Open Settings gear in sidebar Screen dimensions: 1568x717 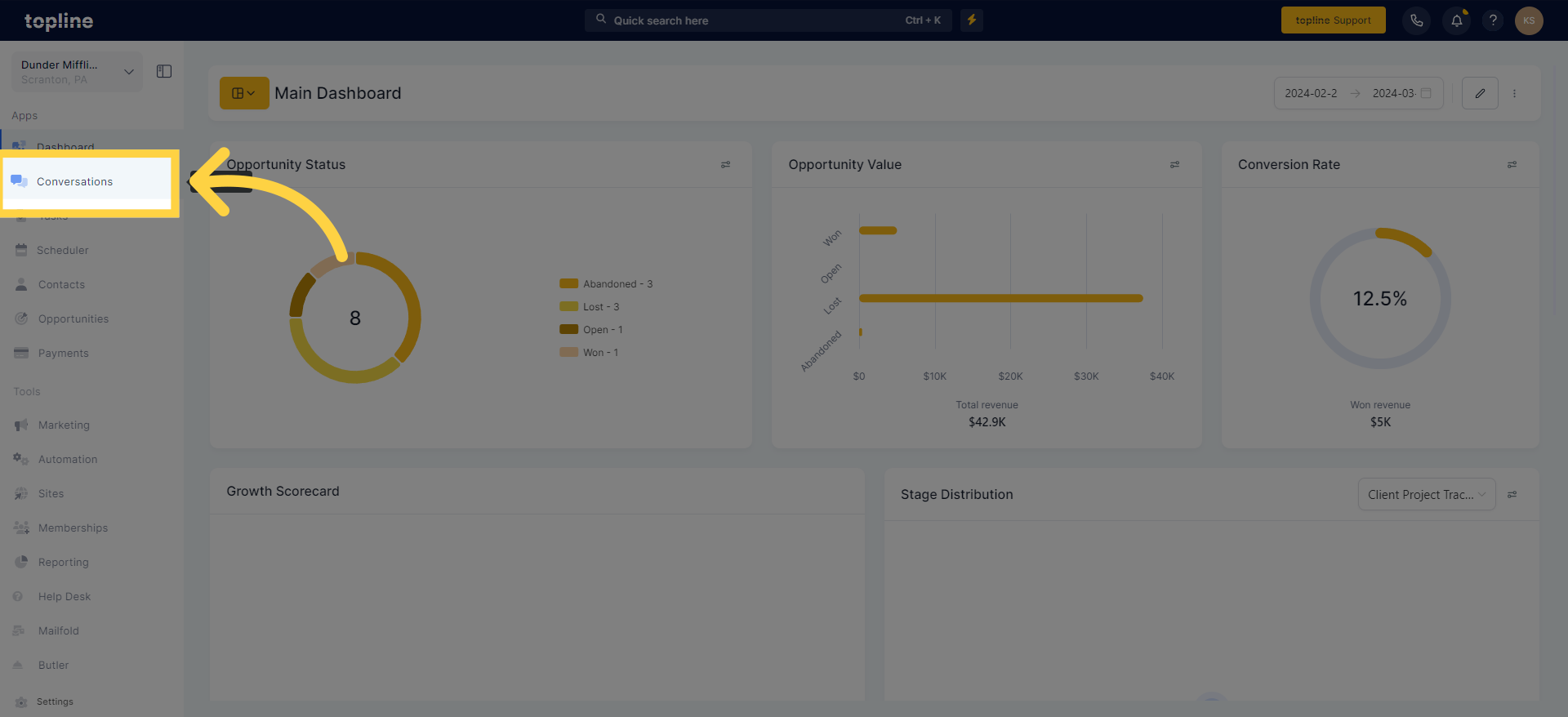pos(21,701)
